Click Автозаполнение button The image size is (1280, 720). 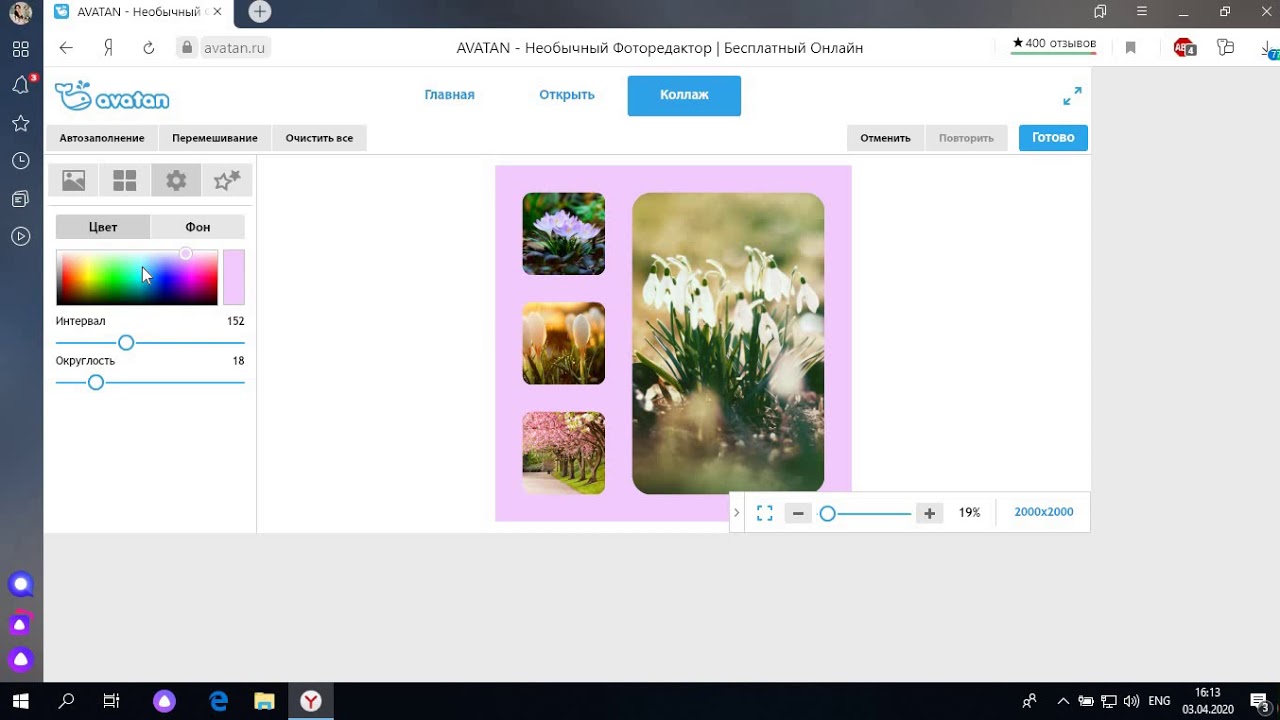pos(102,138)
